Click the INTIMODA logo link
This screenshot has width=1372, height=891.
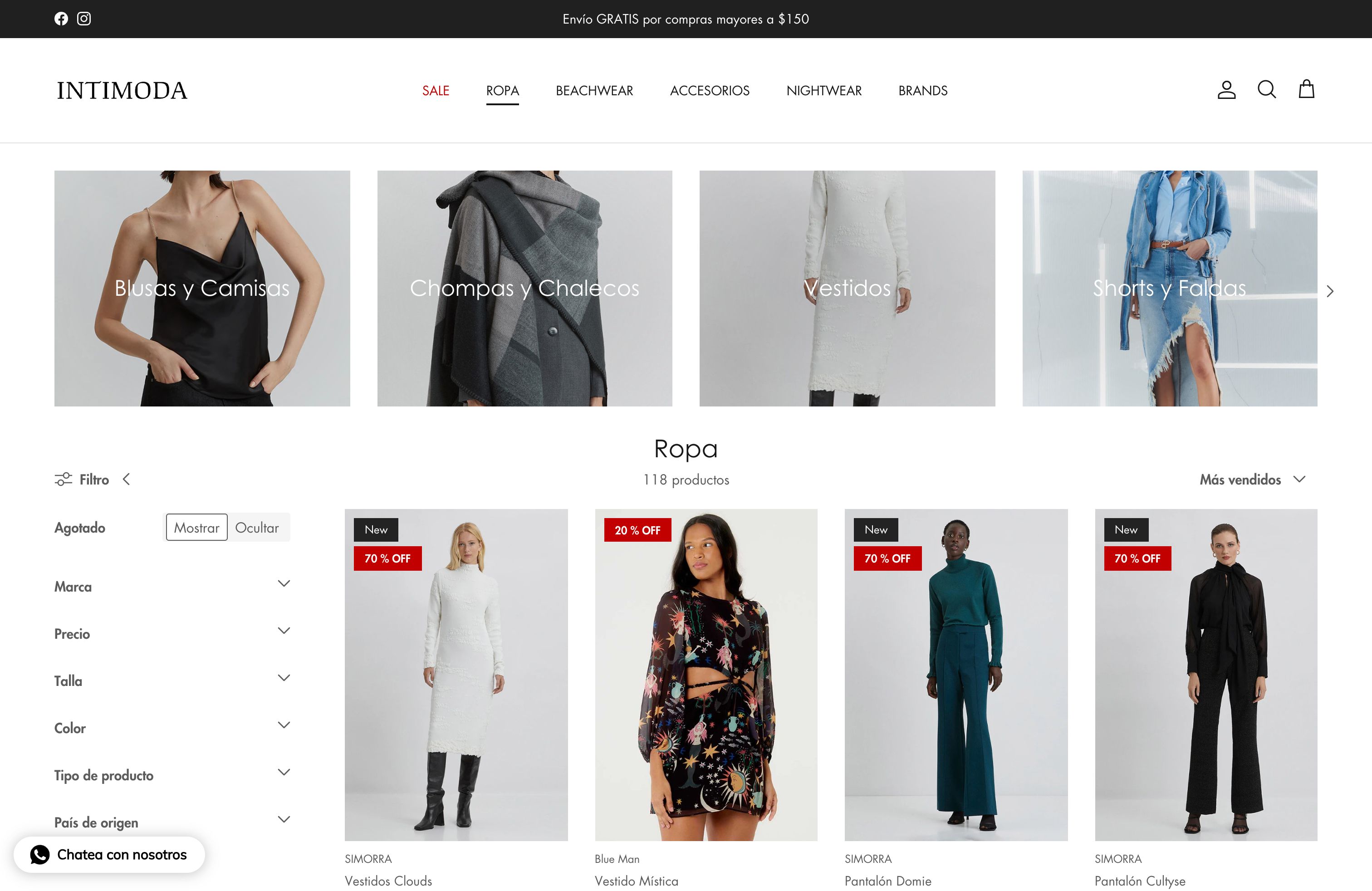pyautogui.click(x=122, y=90)
